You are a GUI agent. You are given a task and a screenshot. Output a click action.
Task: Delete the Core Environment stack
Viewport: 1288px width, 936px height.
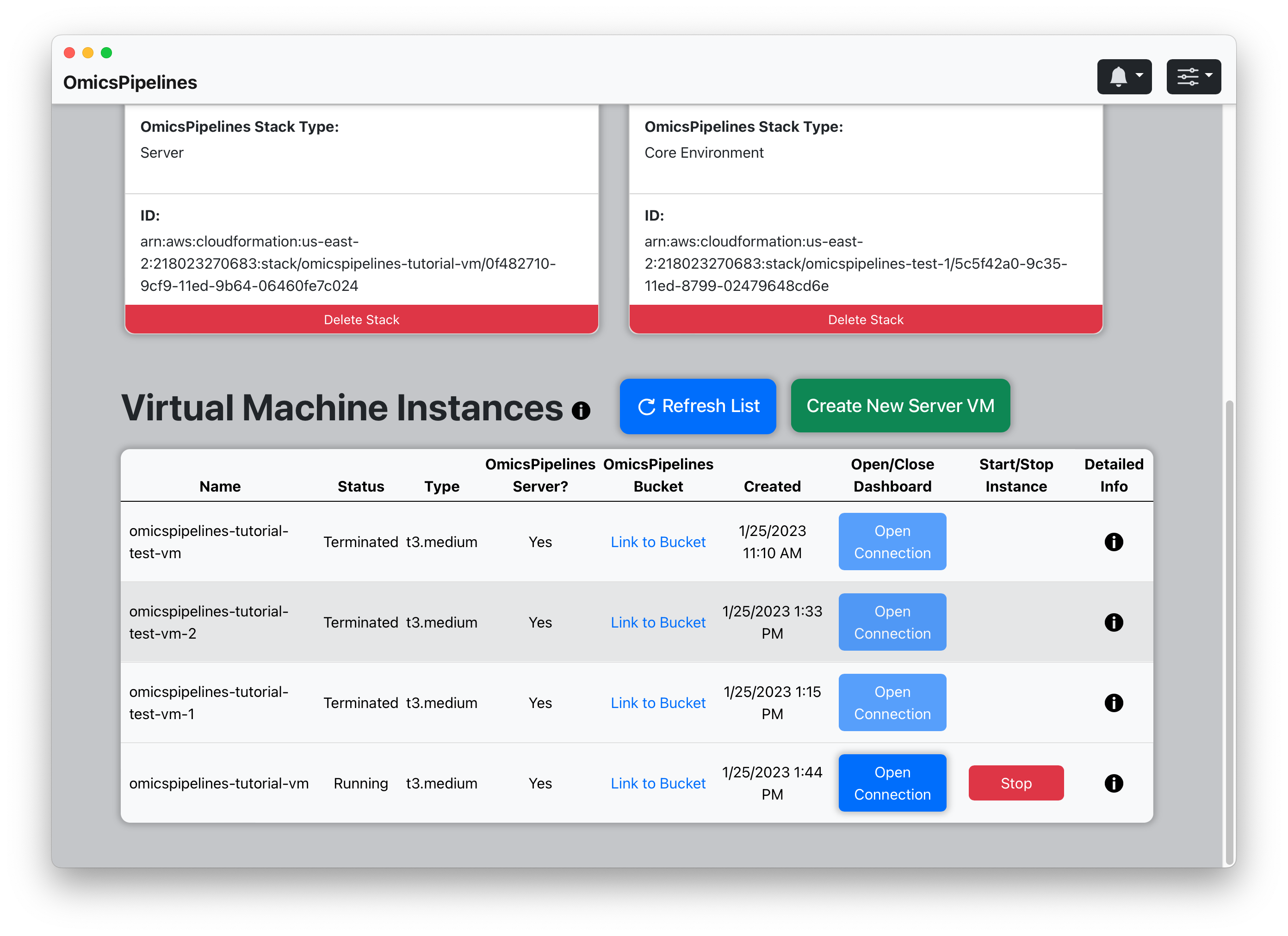tap(866, 320)
